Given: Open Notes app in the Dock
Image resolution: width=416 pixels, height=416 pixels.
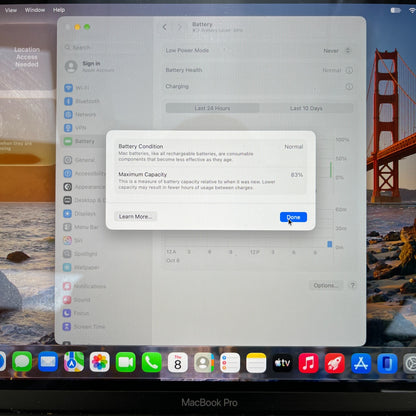Looking at the screenshot, I should 256,363.
